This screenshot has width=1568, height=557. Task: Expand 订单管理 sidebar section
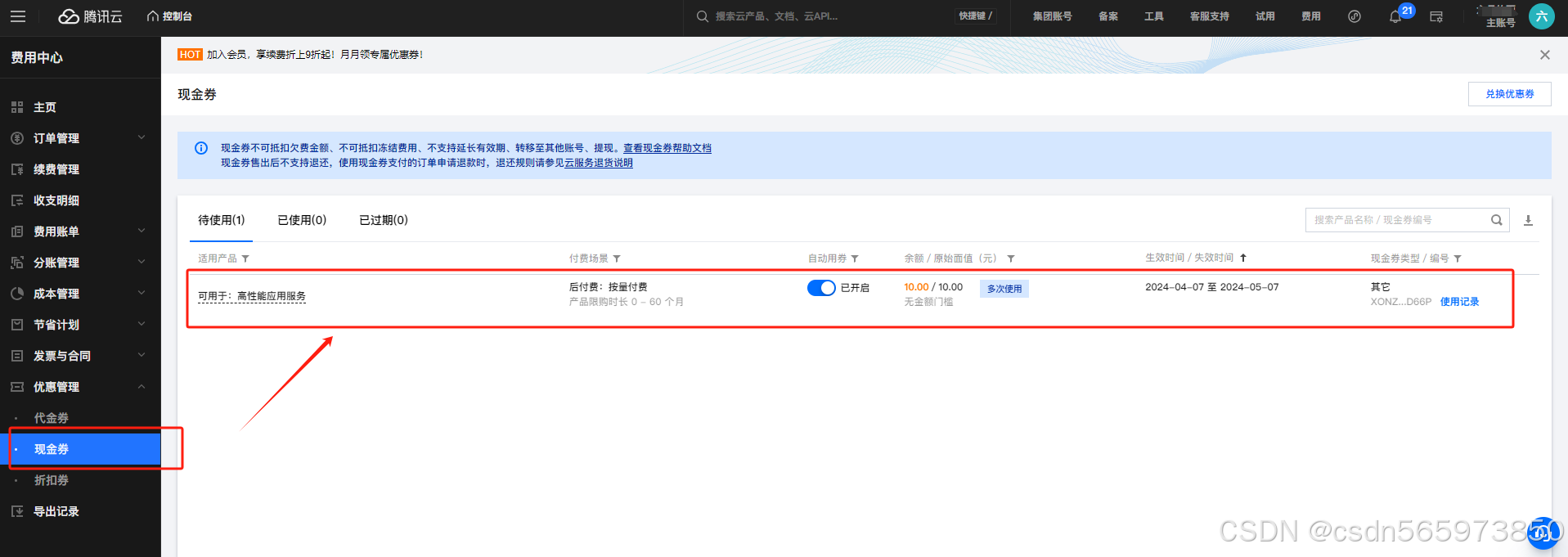pos(80,138)
